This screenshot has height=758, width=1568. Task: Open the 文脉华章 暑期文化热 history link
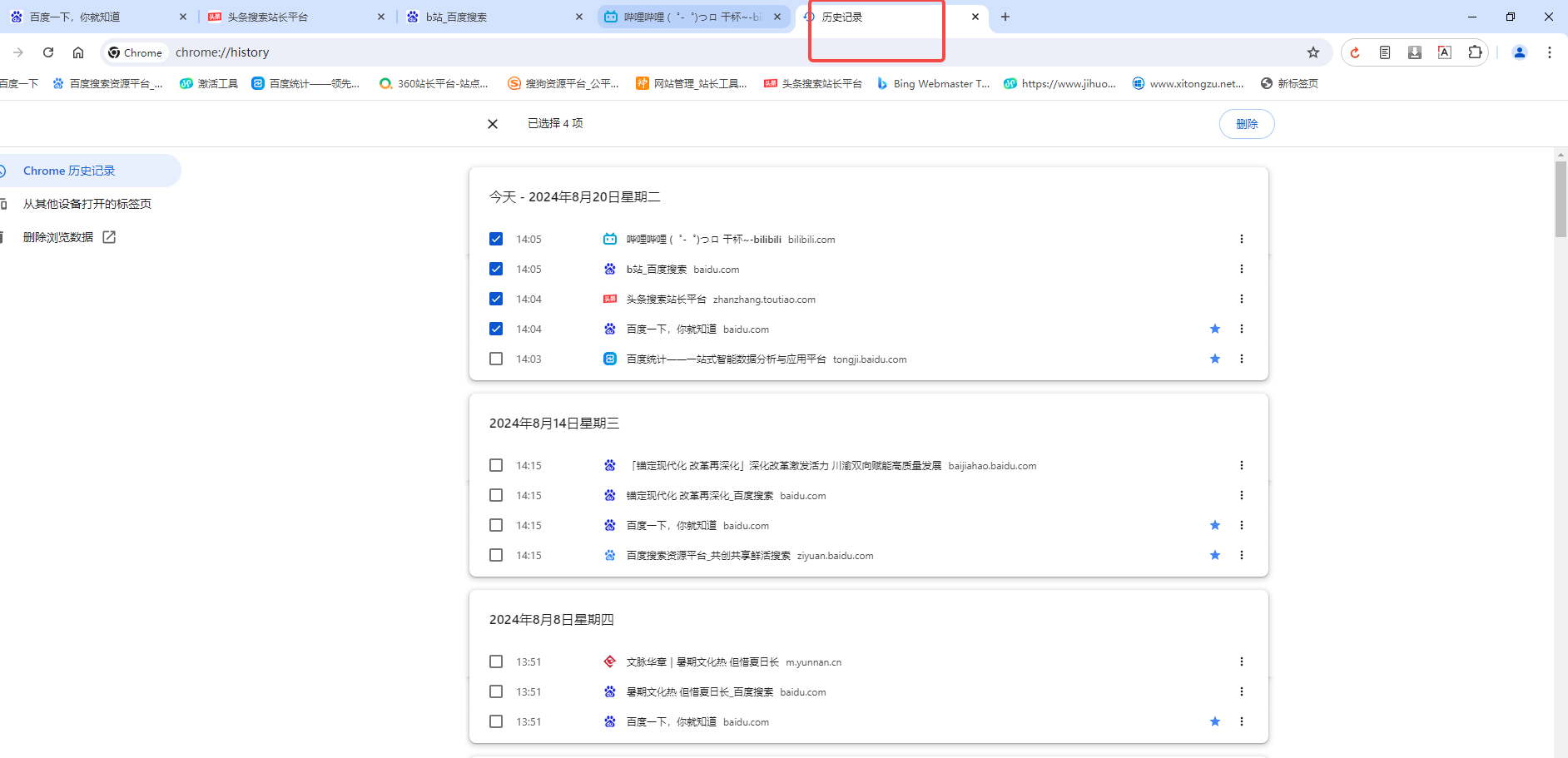coord(702,661)
